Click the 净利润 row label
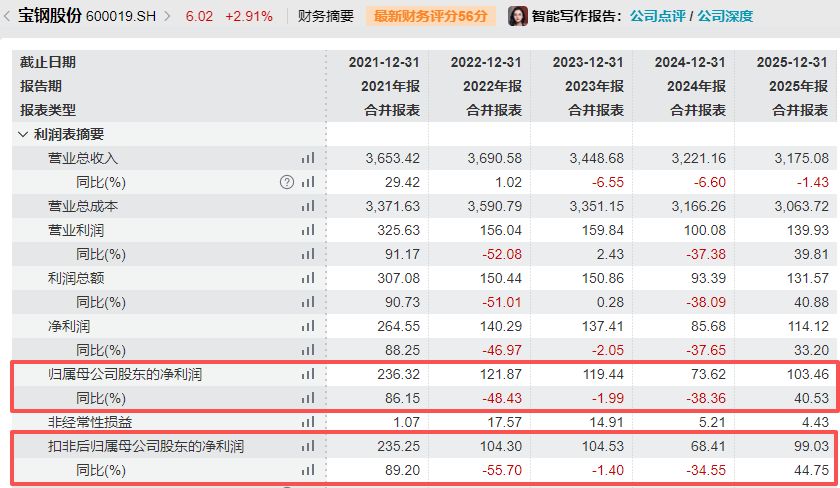The image size is (840, 488). tap(69, 326)
